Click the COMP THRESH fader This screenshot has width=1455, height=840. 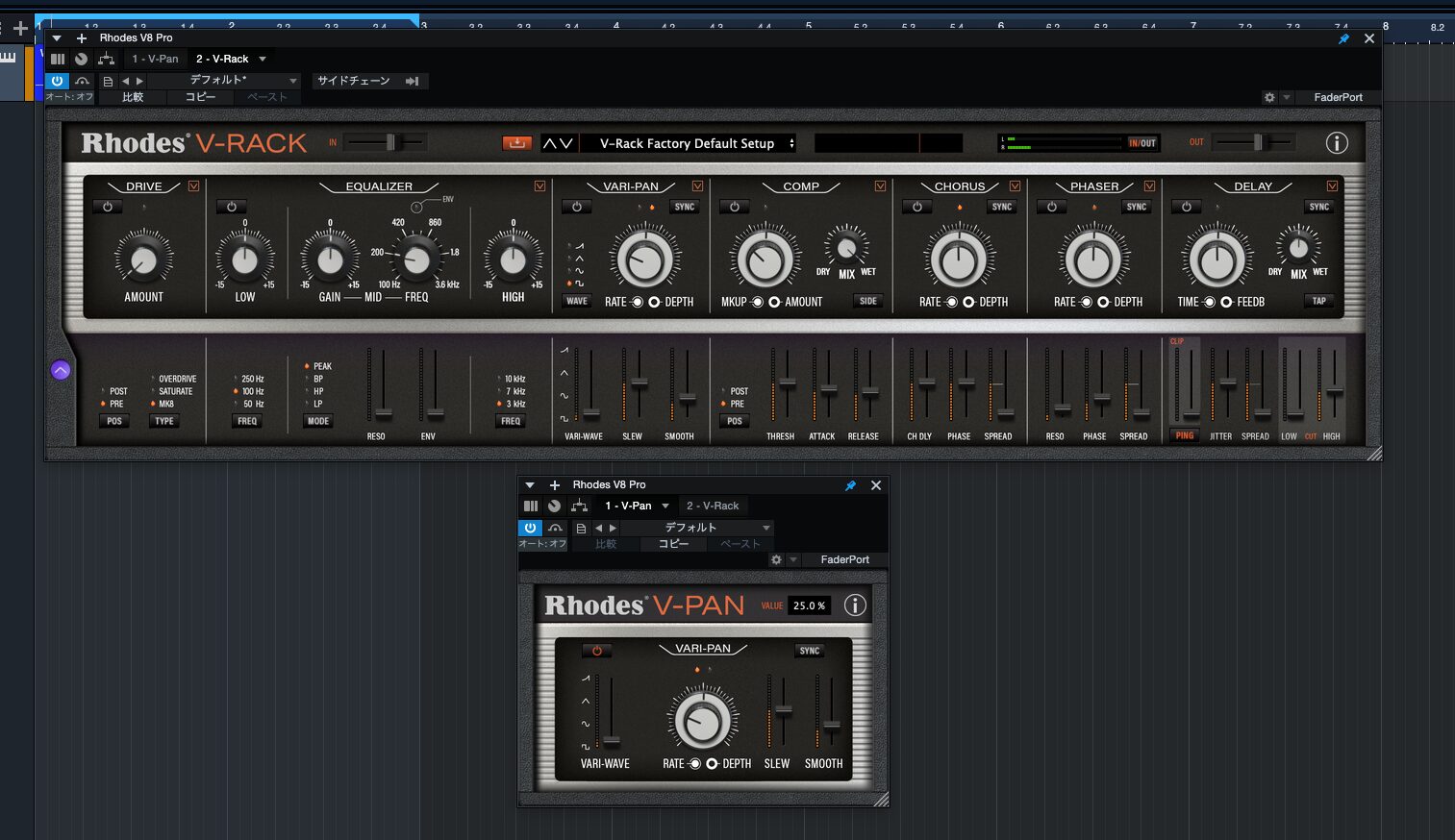pos(786,384)
